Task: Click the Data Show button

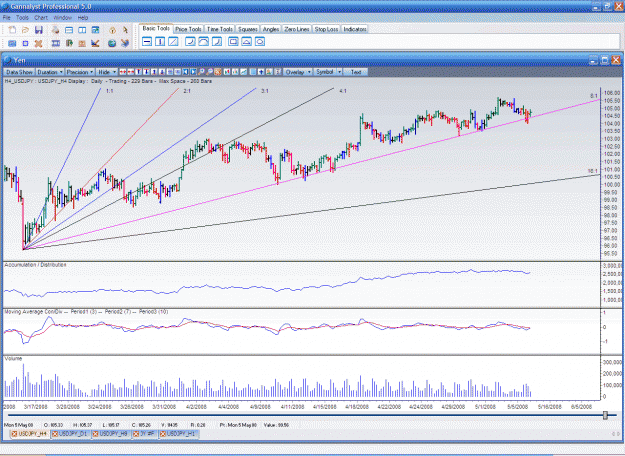Action: coord(19,72)
